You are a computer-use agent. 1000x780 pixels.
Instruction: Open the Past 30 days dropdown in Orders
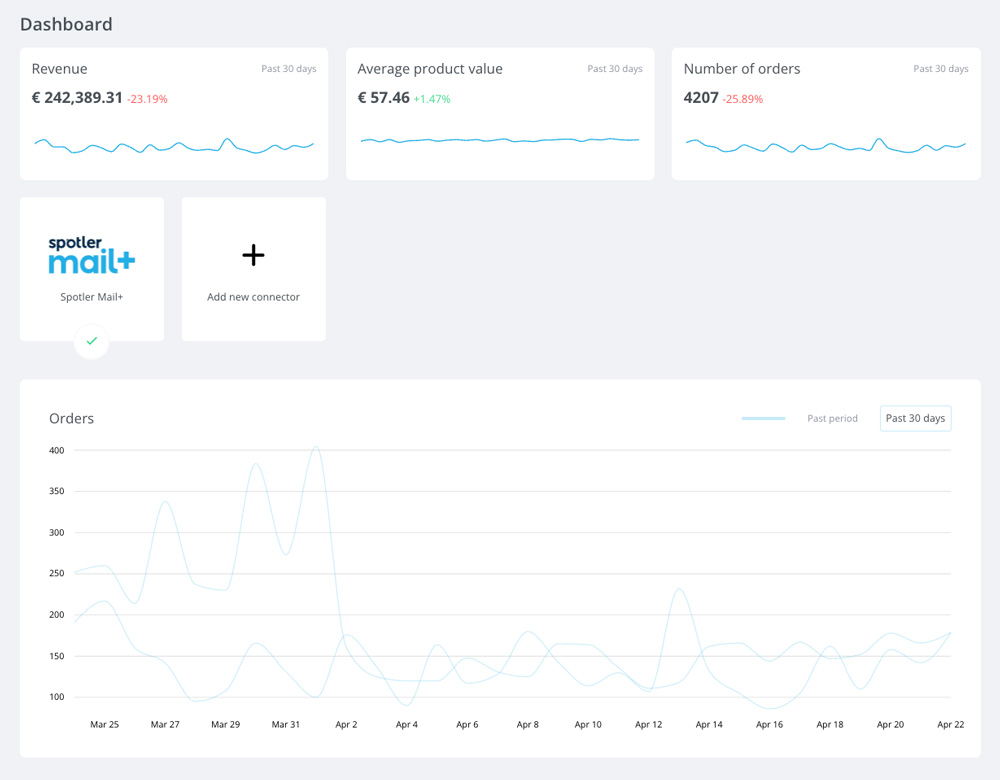tap(915, 418)
